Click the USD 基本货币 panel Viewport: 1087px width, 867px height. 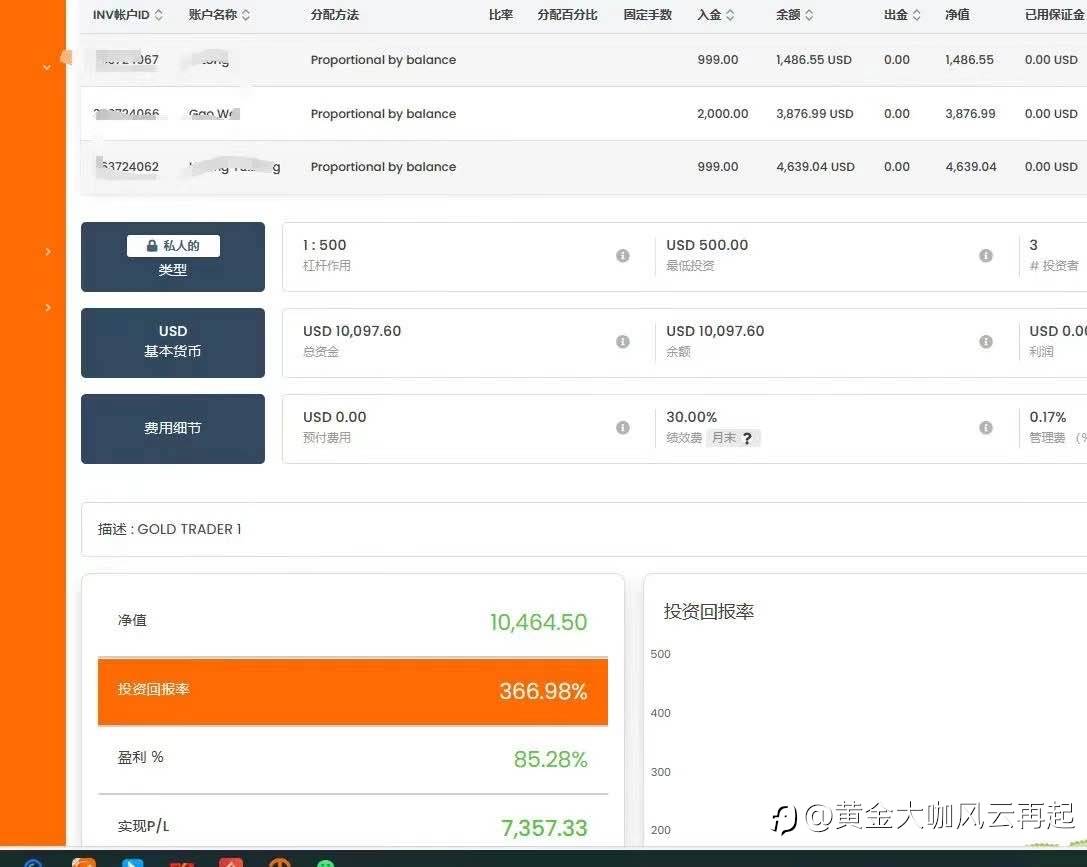coord(173,343)
